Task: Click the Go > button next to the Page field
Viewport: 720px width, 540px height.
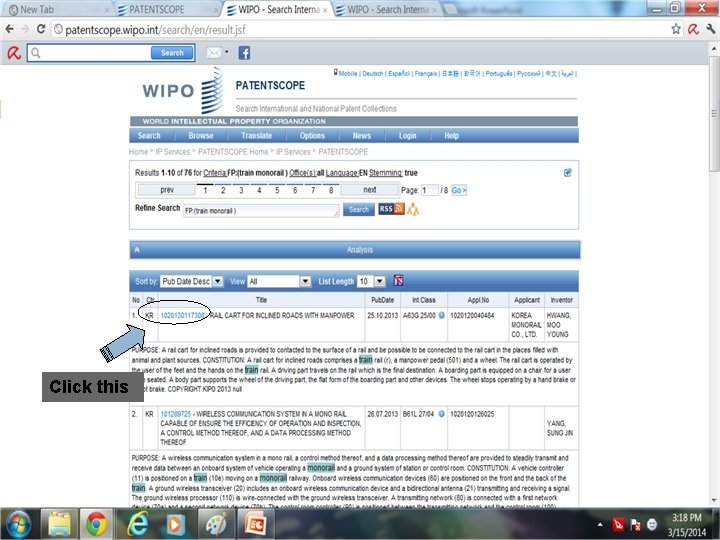Action: (459, 190)
